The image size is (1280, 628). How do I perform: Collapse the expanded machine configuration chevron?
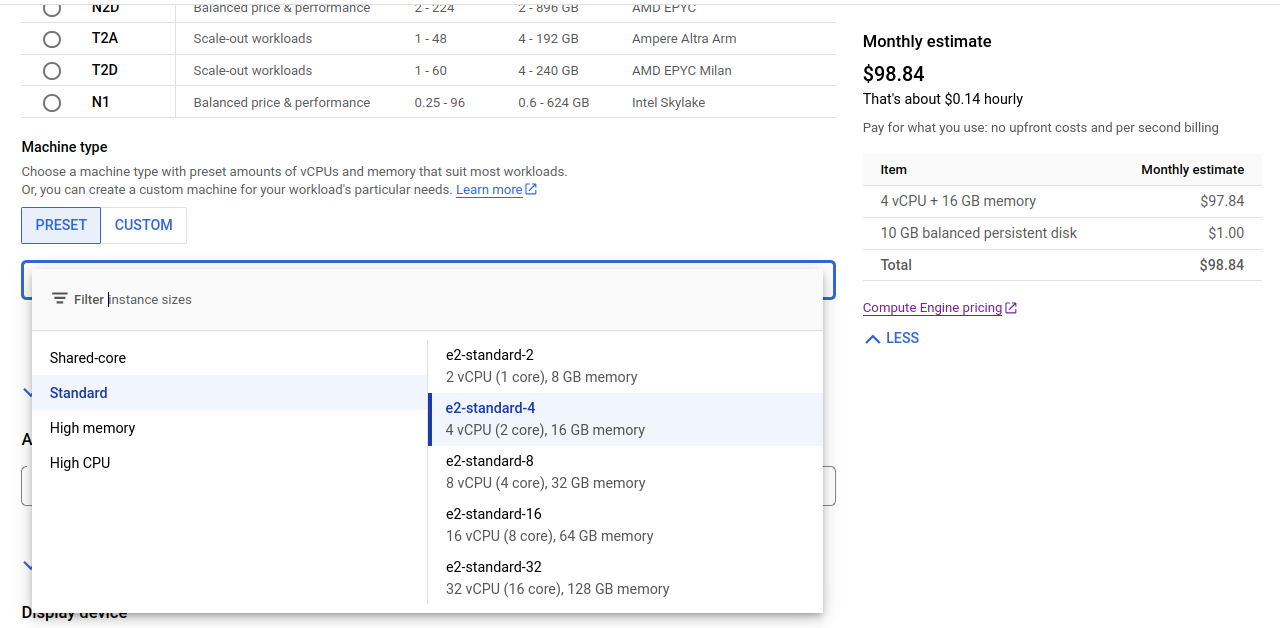pos(28,392)
